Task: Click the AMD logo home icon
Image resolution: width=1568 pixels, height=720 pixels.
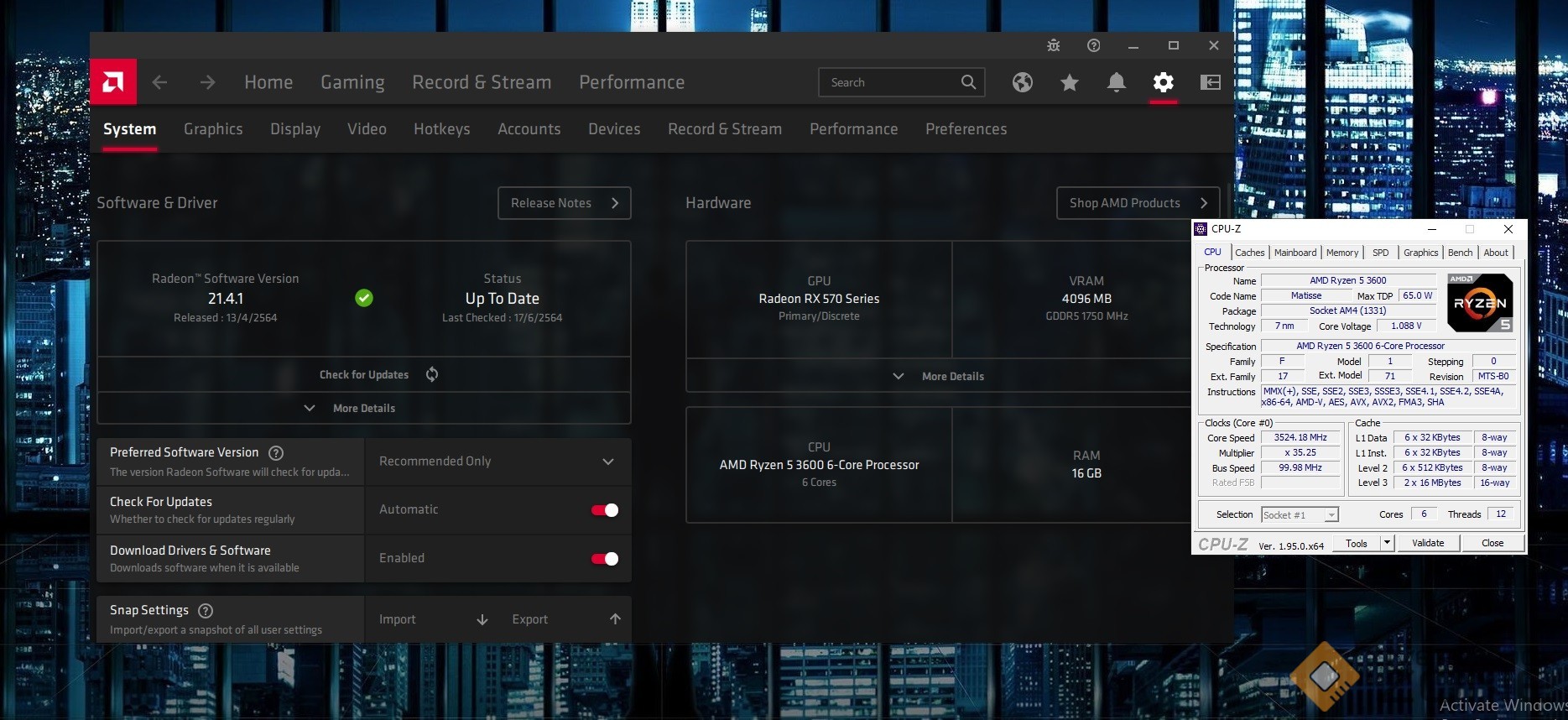Action: coord(113,81)
